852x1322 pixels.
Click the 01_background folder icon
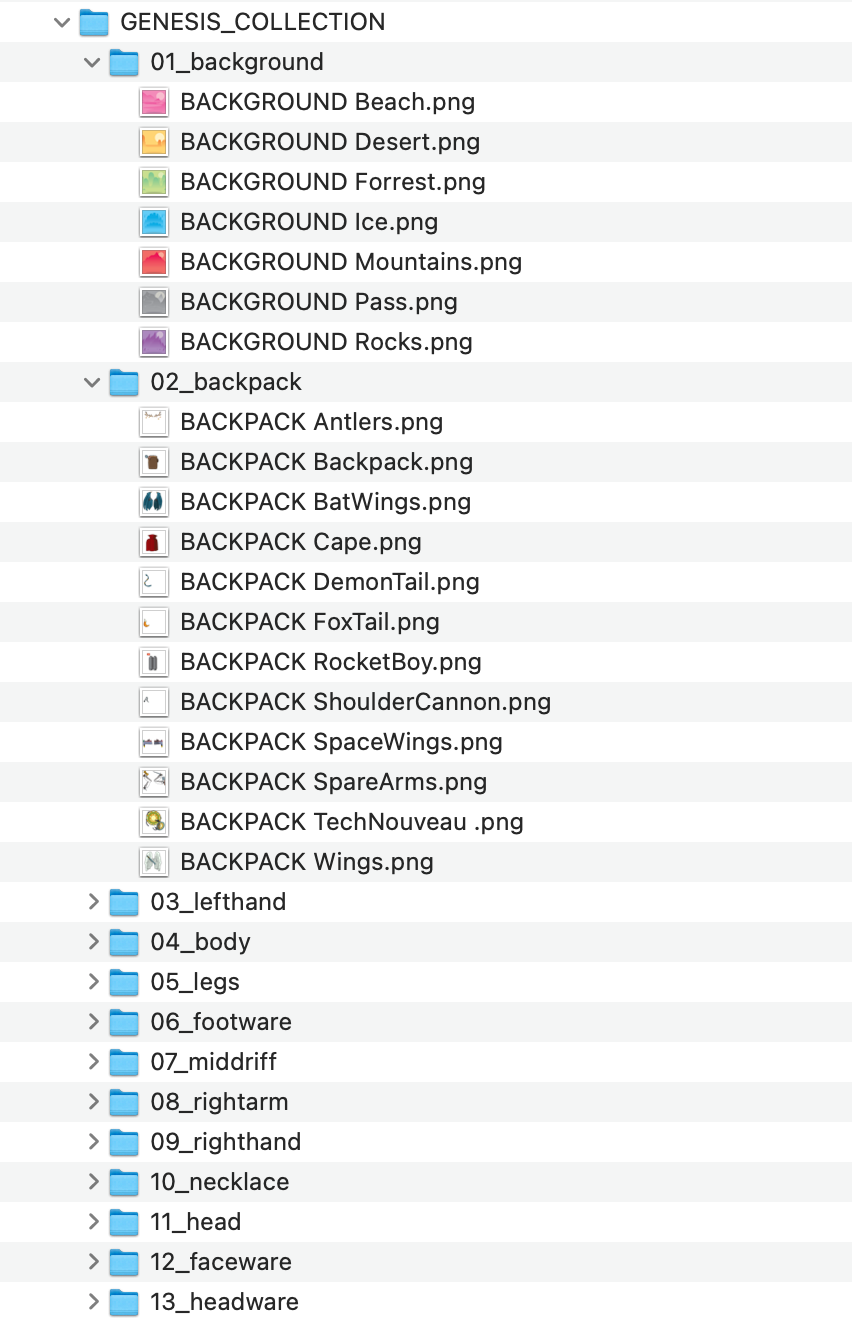[123, 62]
